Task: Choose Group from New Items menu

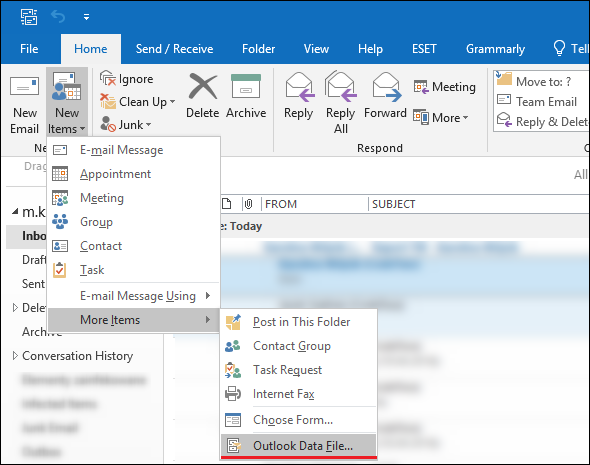Action: point(134,222)
